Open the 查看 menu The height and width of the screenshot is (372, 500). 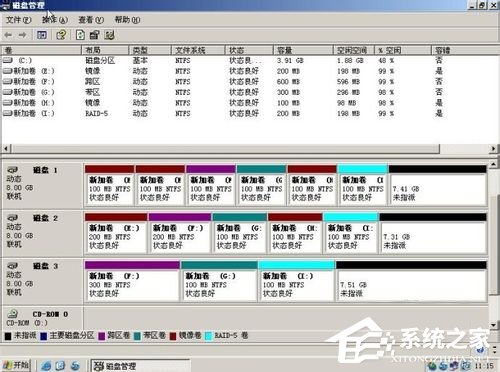point(91,20)
